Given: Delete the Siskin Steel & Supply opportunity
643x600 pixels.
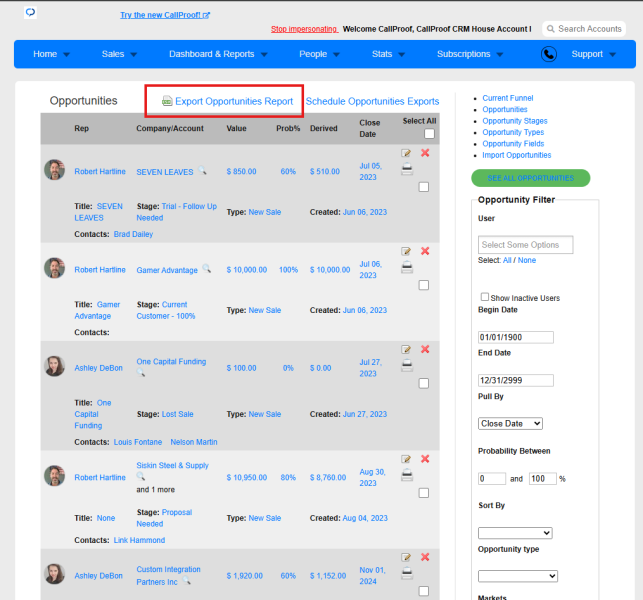Looking at the screenshot, I should 425,459.
